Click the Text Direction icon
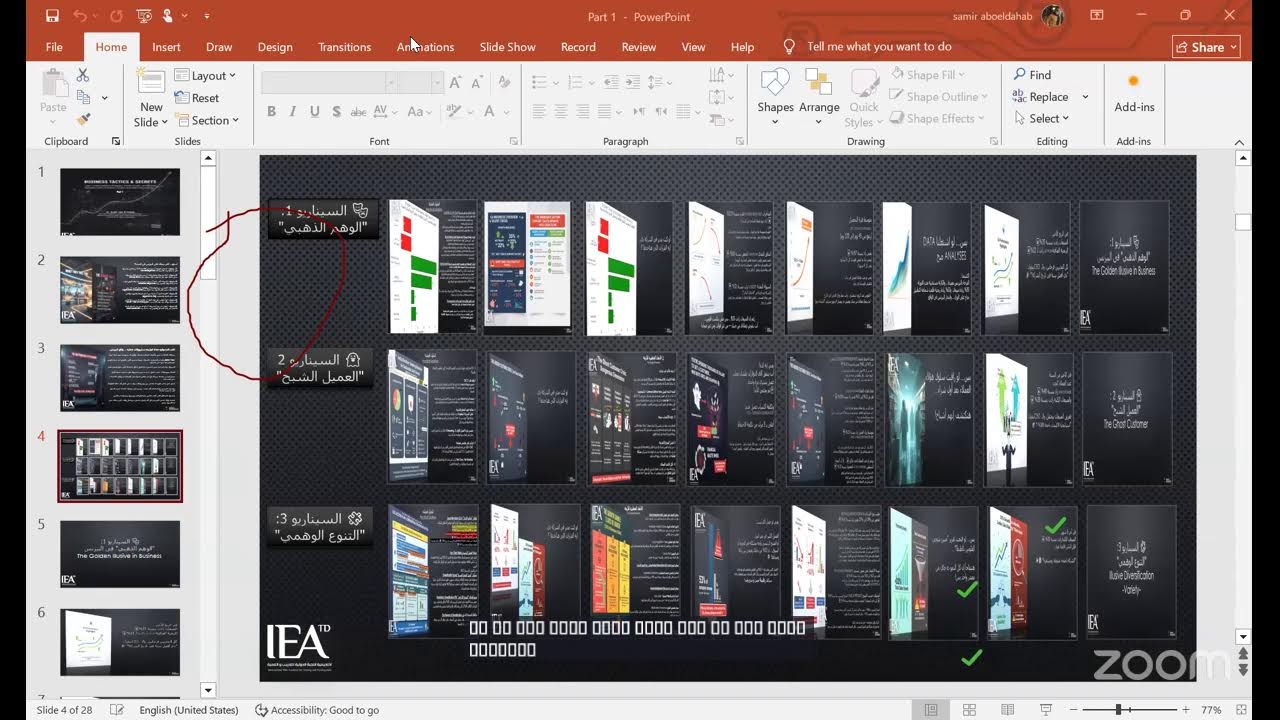Screen dimensions: 1280x720 719,75
